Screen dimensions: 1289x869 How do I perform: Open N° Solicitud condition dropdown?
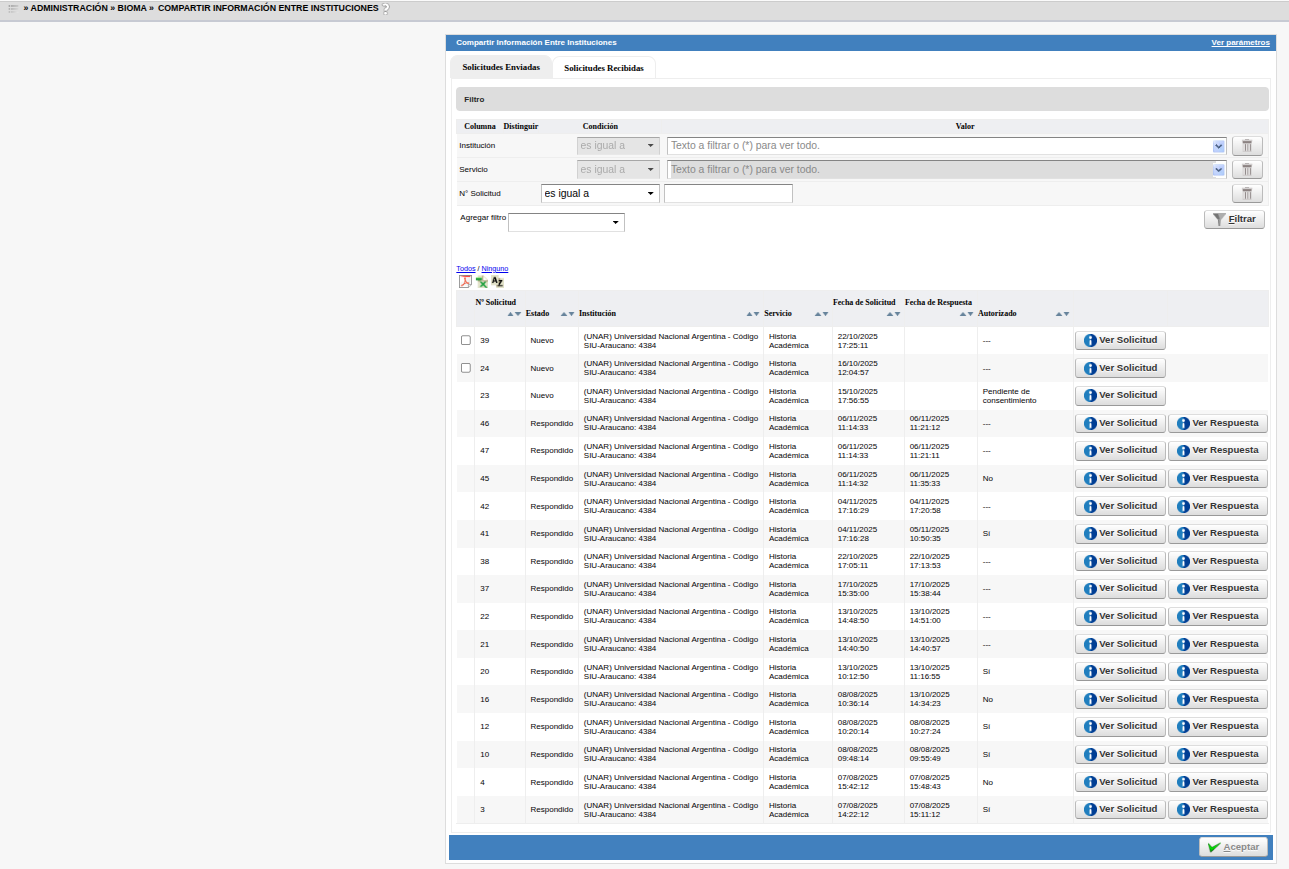click(x=599, y=194)
